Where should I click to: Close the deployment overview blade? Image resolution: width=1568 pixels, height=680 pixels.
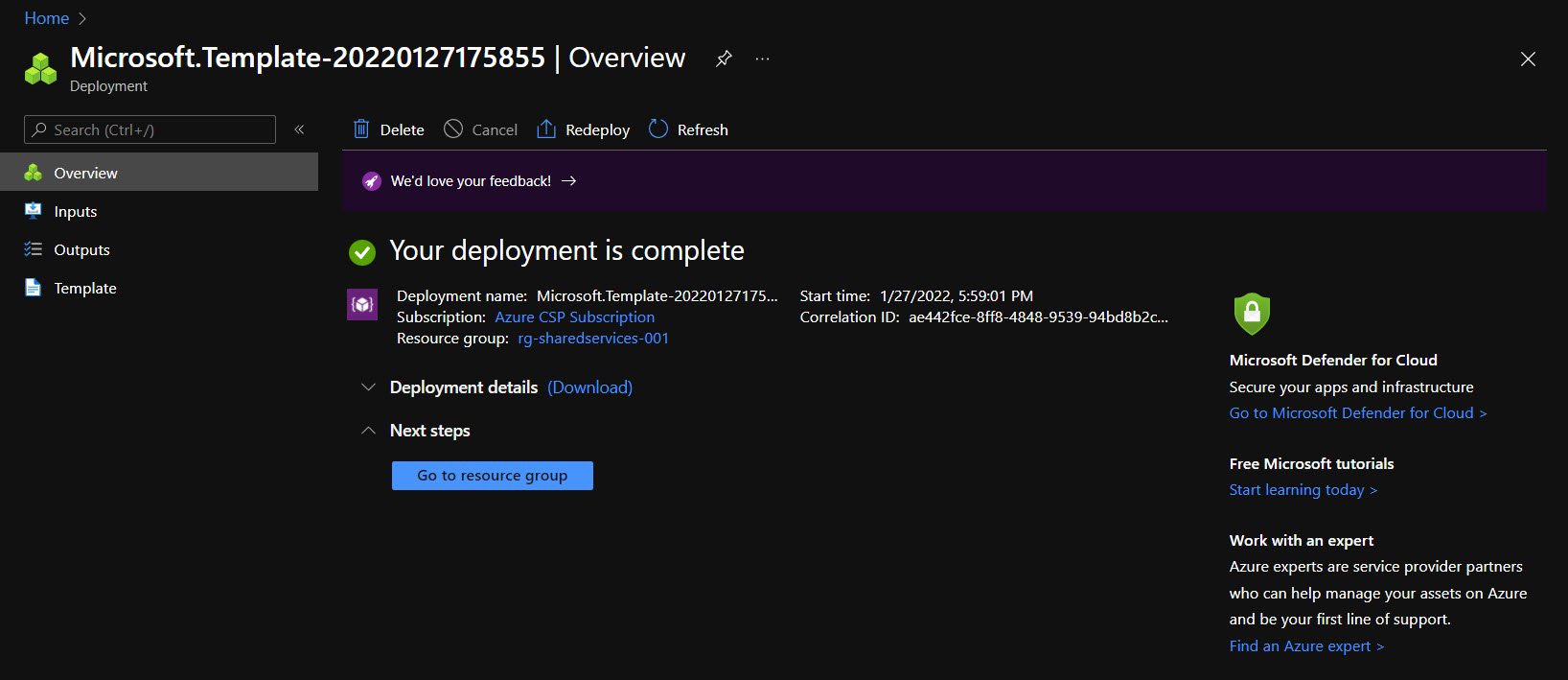(1528, 59)
